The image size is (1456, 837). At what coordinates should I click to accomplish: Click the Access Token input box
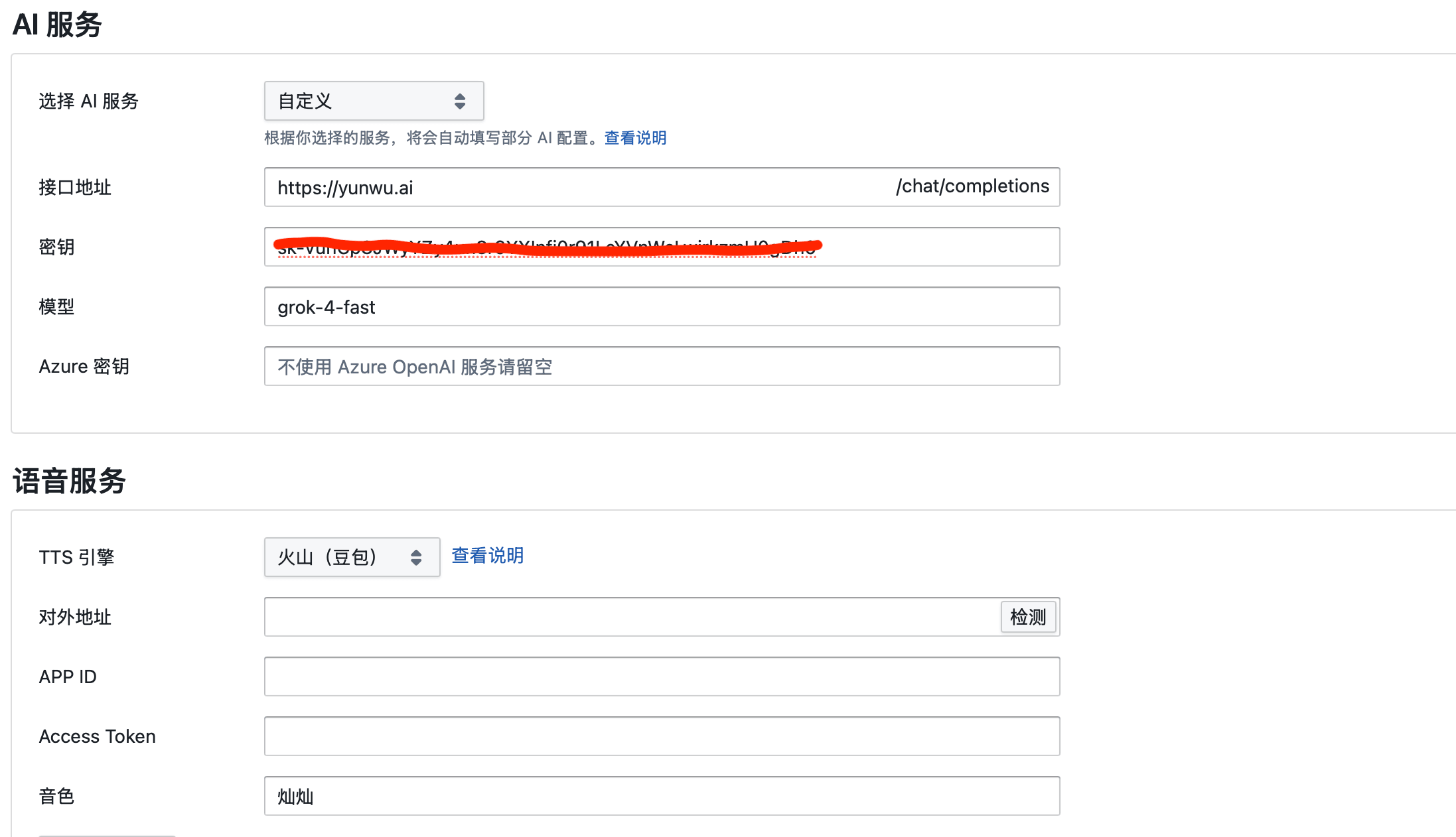(662, 737)
